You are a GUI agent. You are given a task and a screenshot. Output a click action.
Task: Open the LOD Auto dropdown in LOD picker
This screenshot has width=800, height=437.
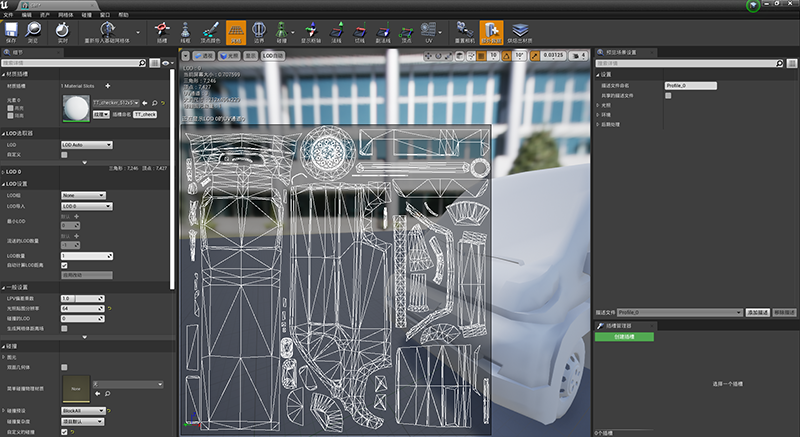86,144
